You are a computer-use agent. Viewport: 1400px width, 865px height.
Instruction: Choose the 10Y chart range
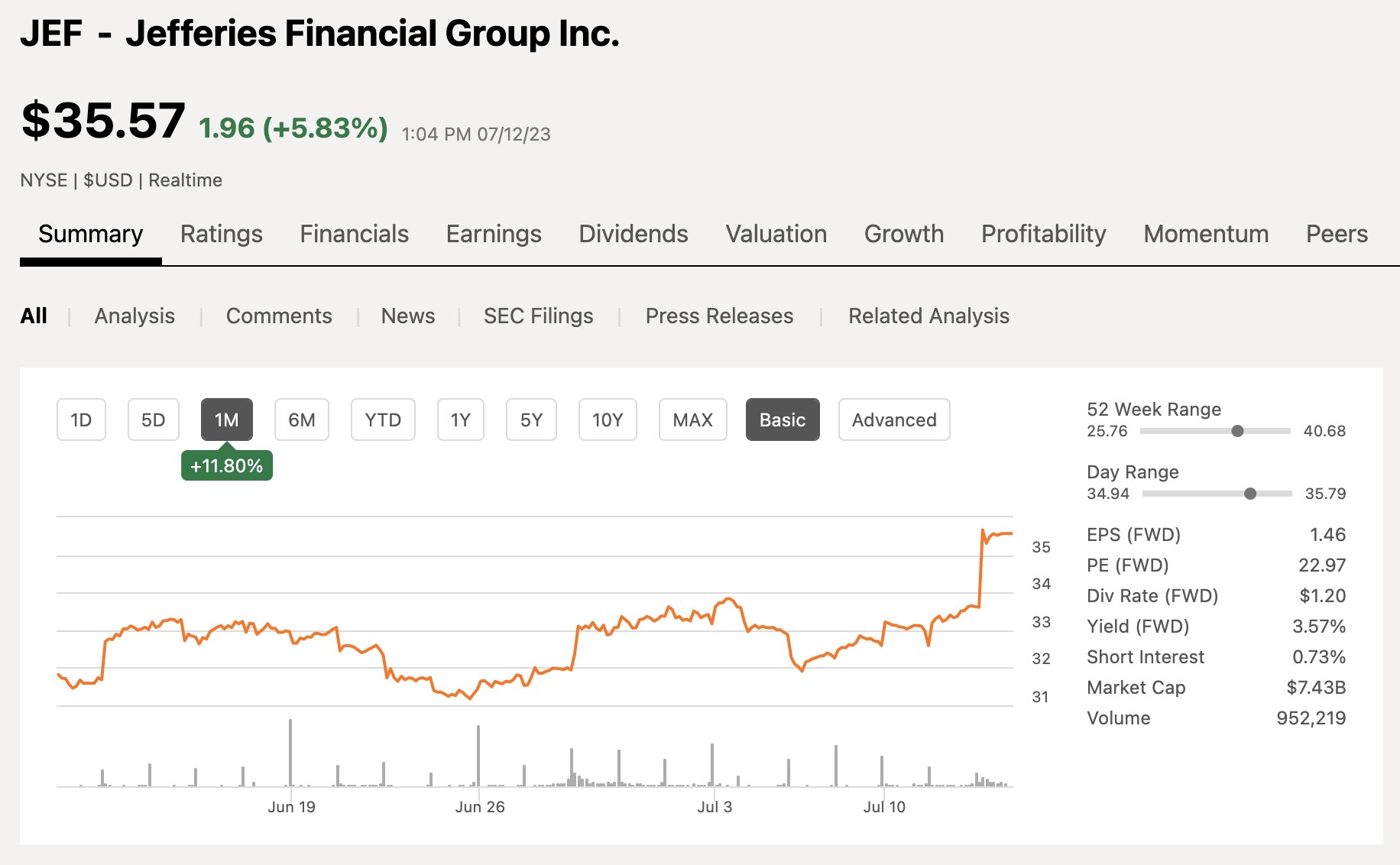[x=607, y=420]
